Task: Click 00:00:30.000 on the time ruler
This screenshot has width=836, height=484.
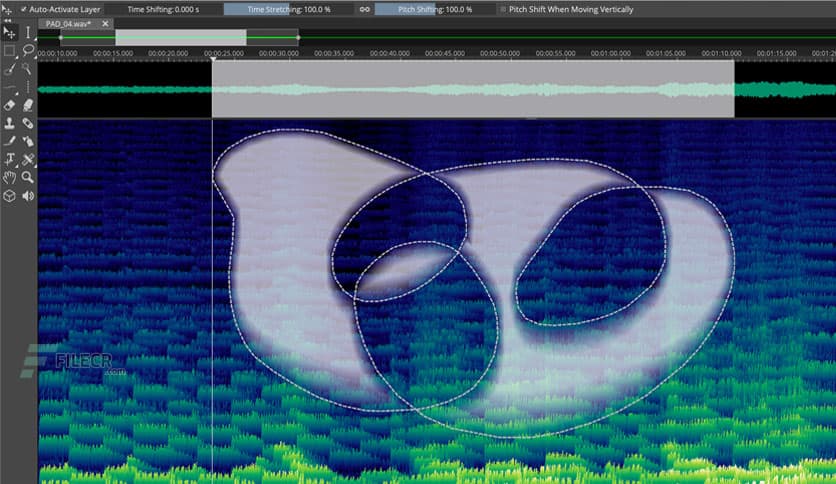Action: (x=279, y=53)
